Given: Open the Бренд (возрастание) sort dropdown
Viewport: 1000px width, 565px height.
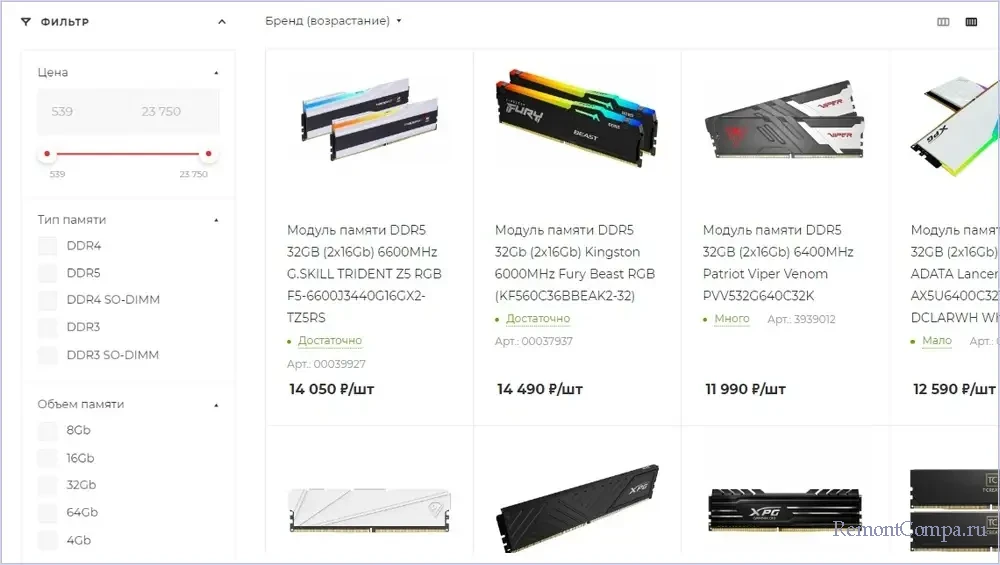Looking at the screenshot, I should click(x=334, y=21).
